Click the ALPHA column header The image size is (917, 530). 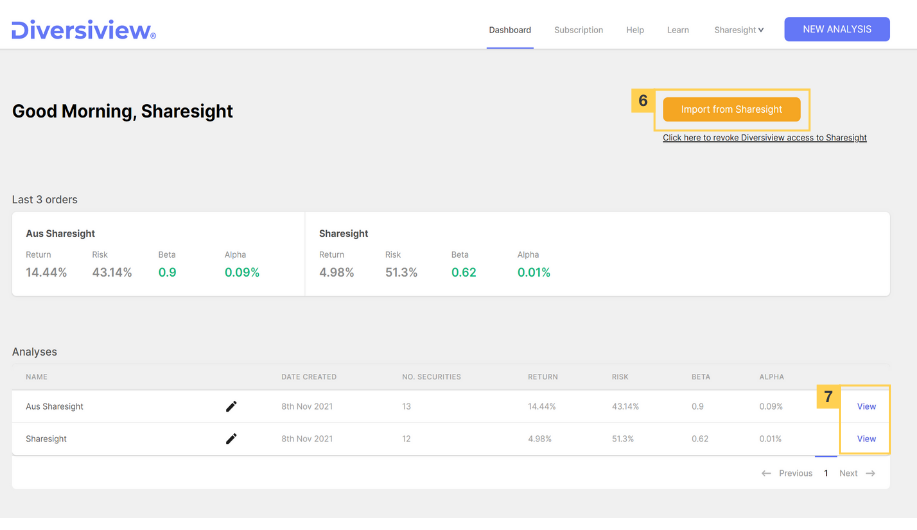(x=771, y=377)
